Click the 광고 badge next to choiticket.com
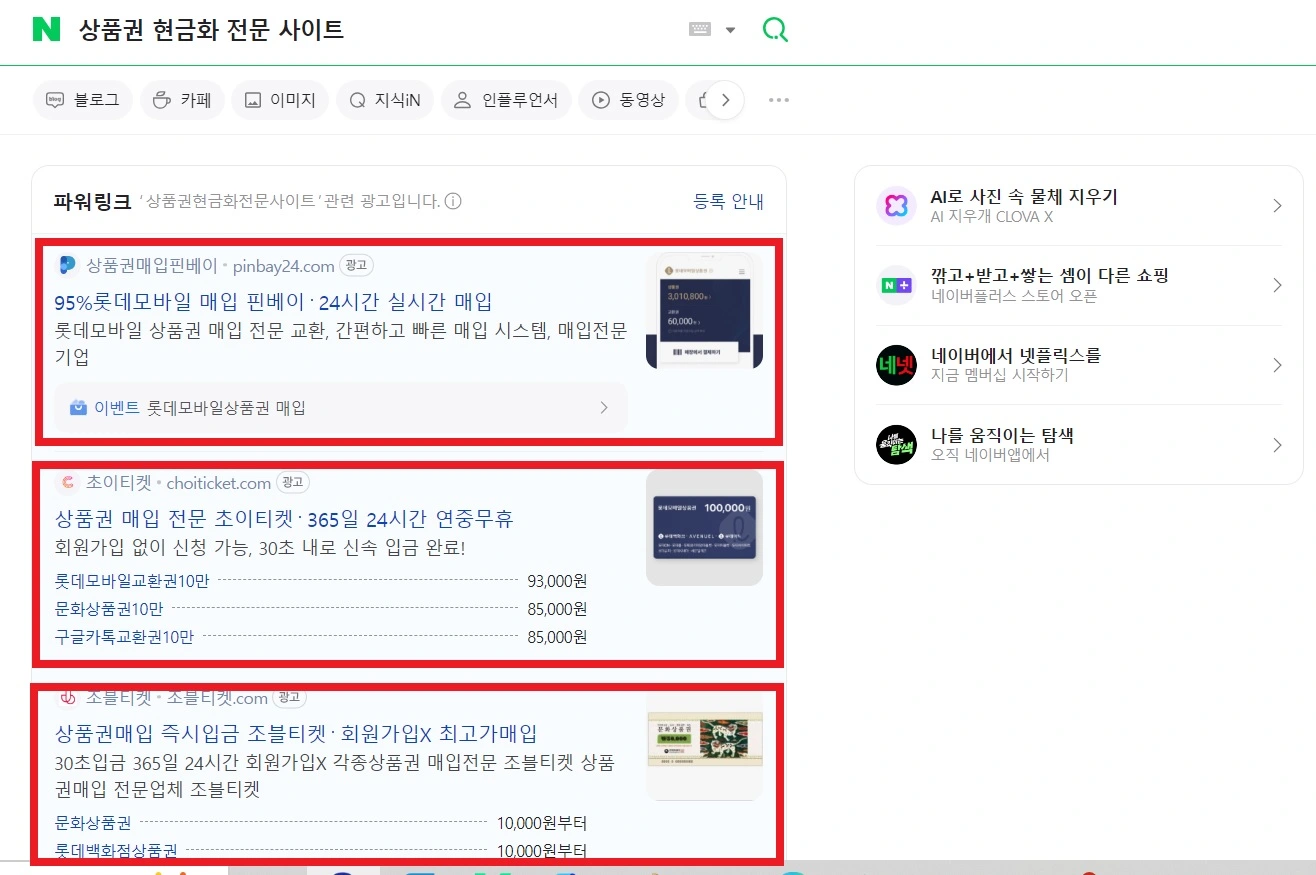Viewport: 1316px width, 875px height. tap(293, 483)
